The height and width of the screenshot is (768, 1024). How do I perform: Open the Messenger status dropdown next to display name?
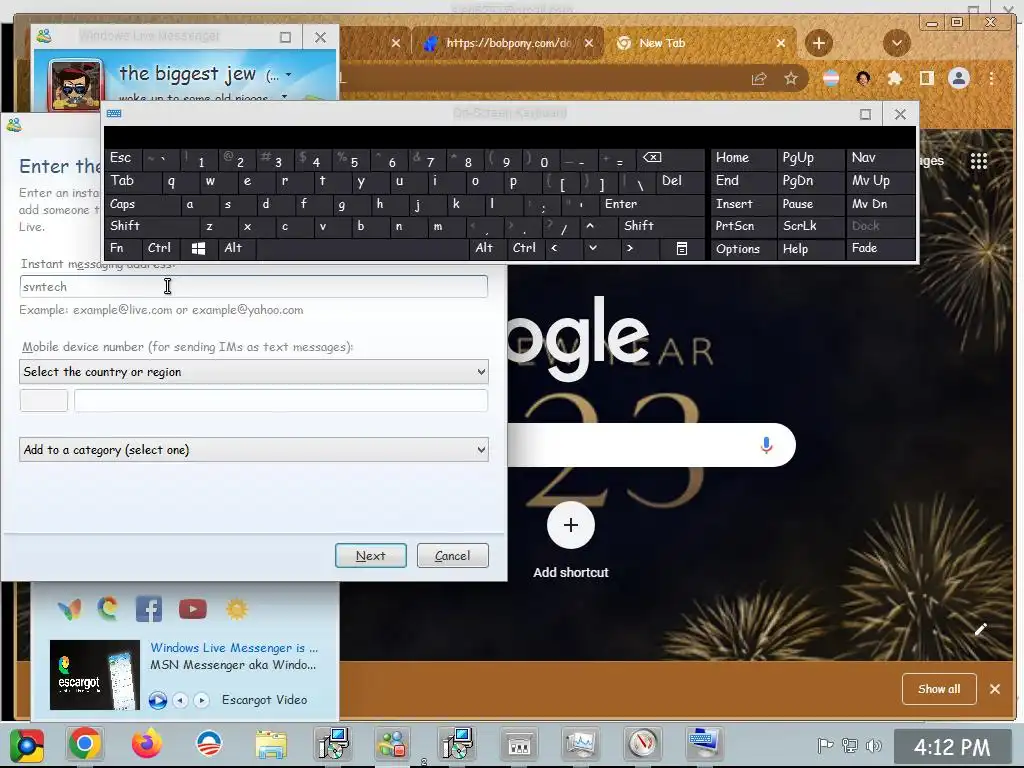[x=288, y=74]
